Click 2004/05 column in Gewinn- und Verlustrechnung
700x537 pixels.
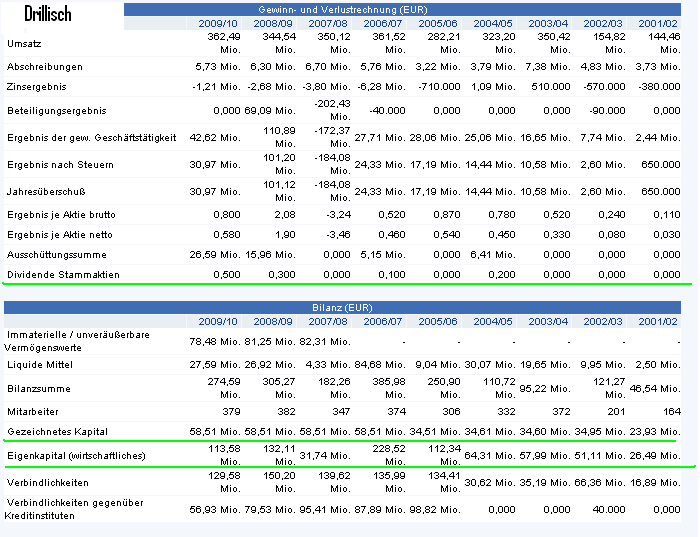492,23
